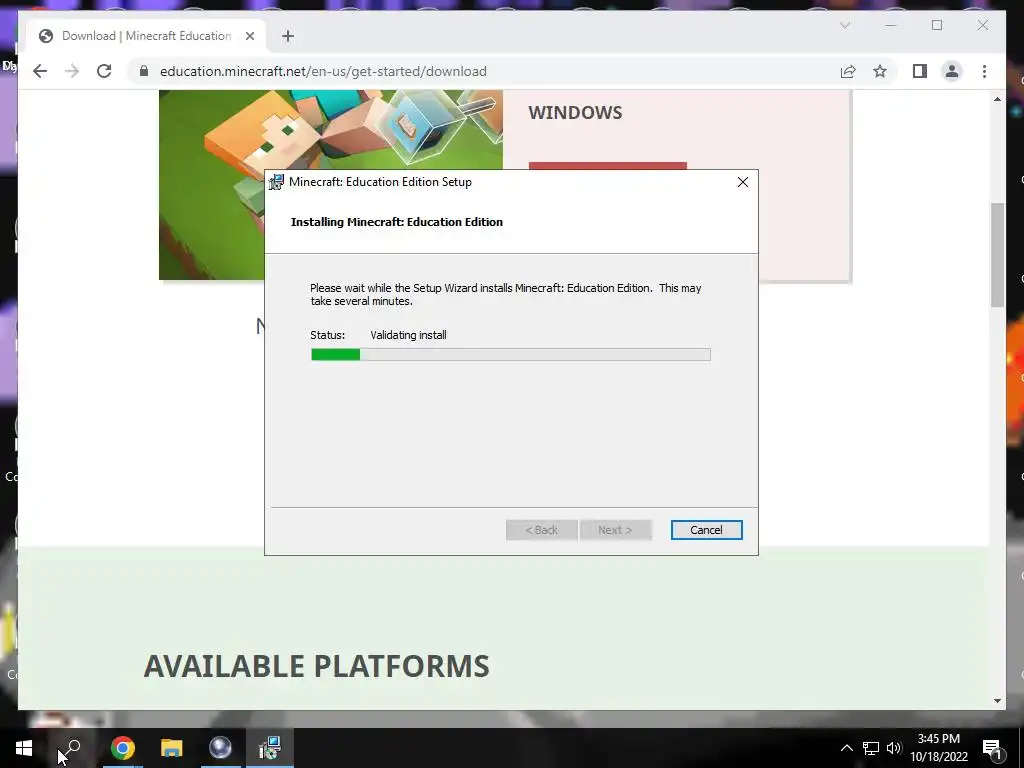
Task: Close the Minecraft Education Edition Setup dialog
Action: point(743,182)
